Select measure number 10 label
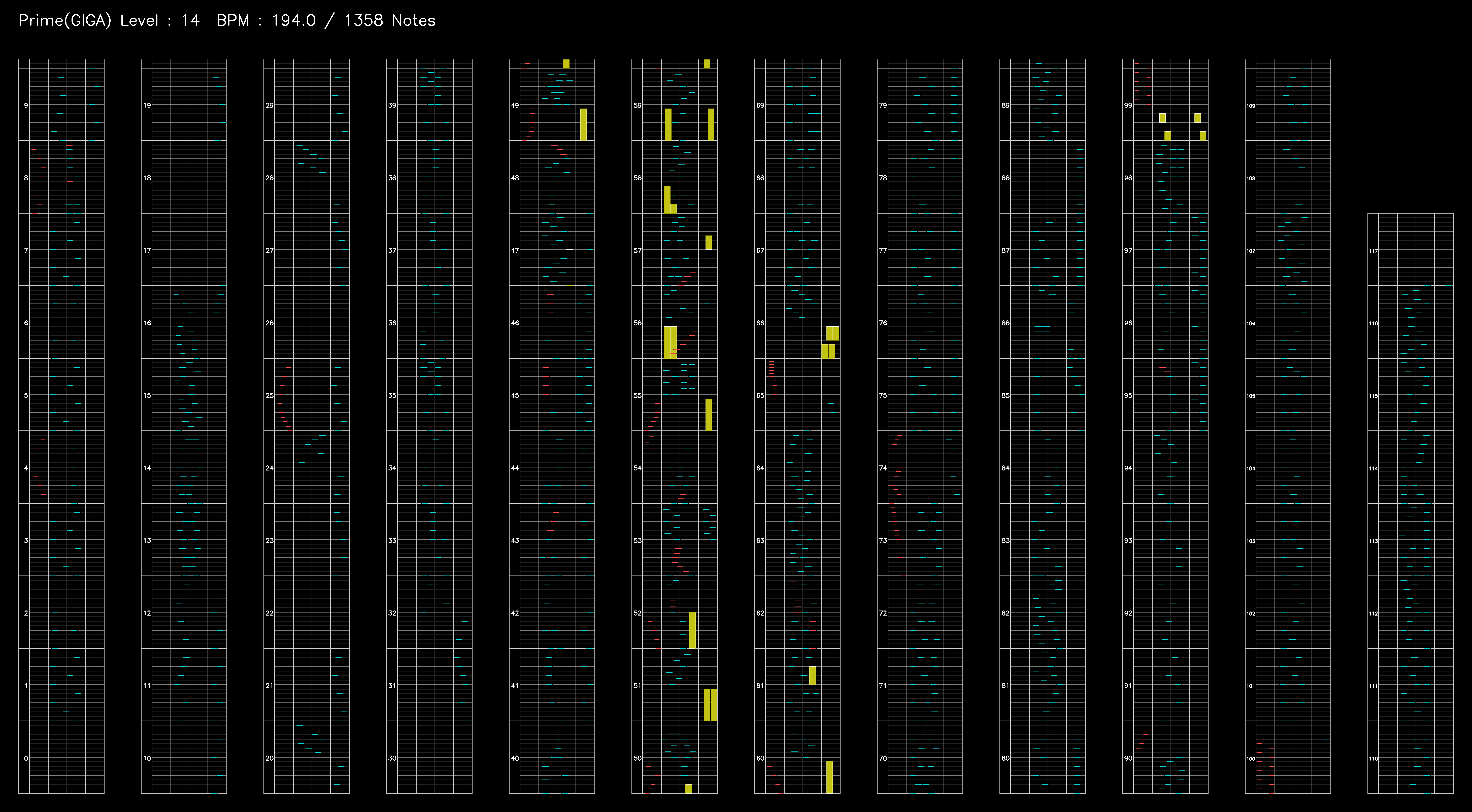Image resolution: width=1472 pixels, height=812 pixels. pos(147,758)
